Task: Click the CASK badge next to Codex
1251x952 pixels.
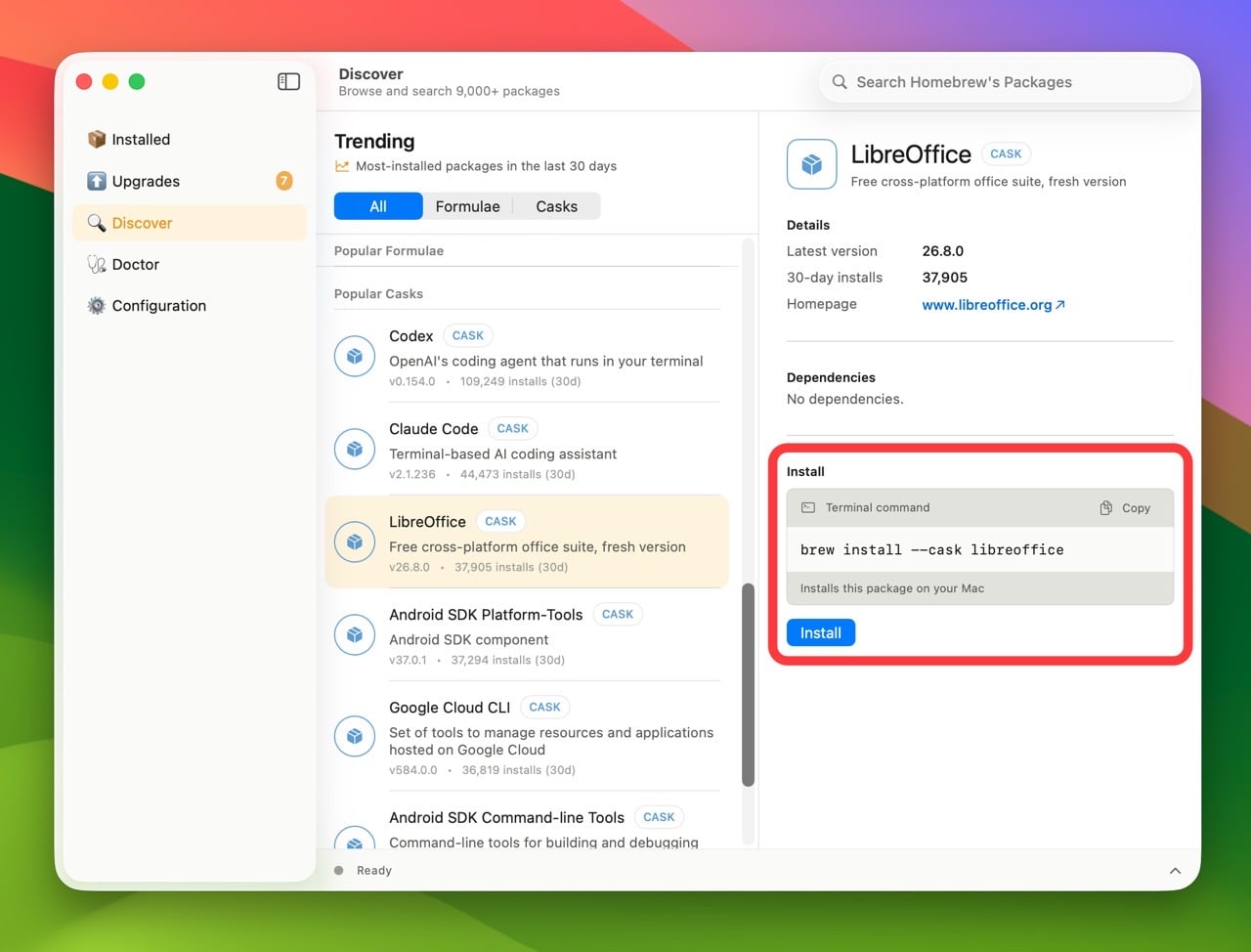Action: [468, 335]
